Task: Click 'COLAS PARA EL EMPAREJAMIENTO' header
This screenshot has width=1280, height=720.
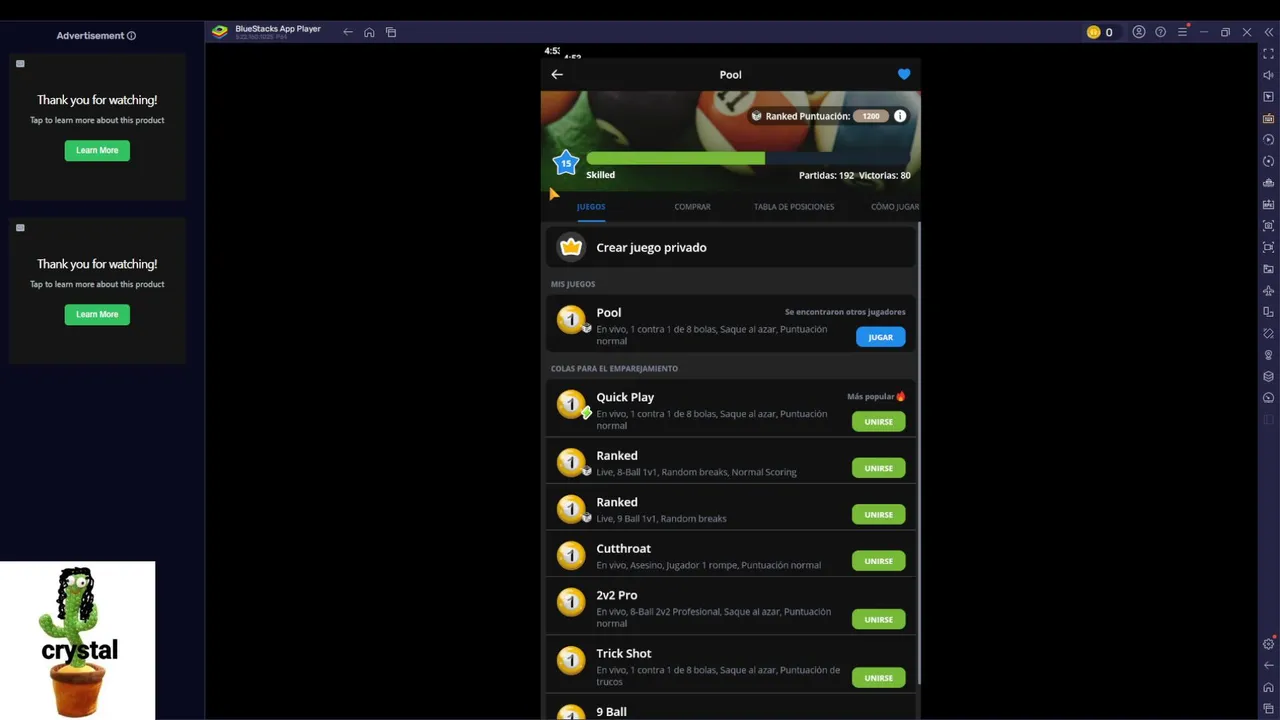Action: pyautogui.click(x=614, y=369)
